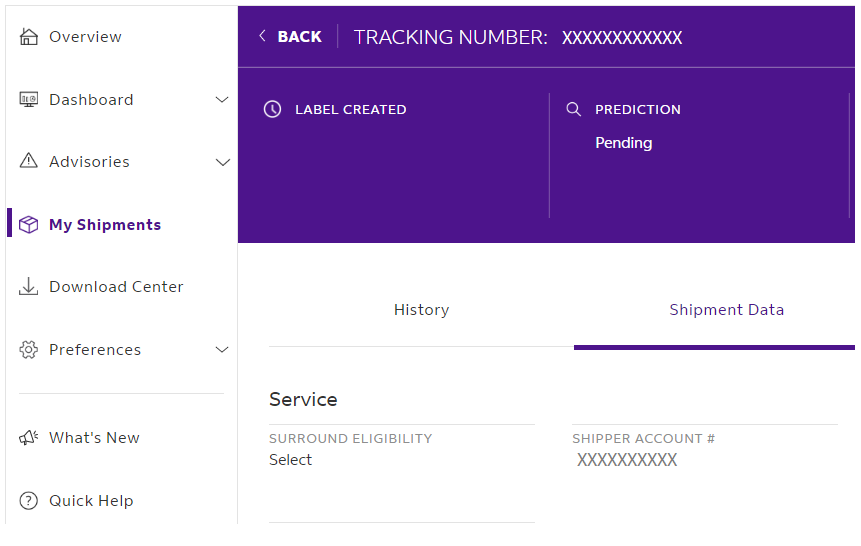Expand the Preferences submenu chevron

pyautogui.click(x=222, y=349)
